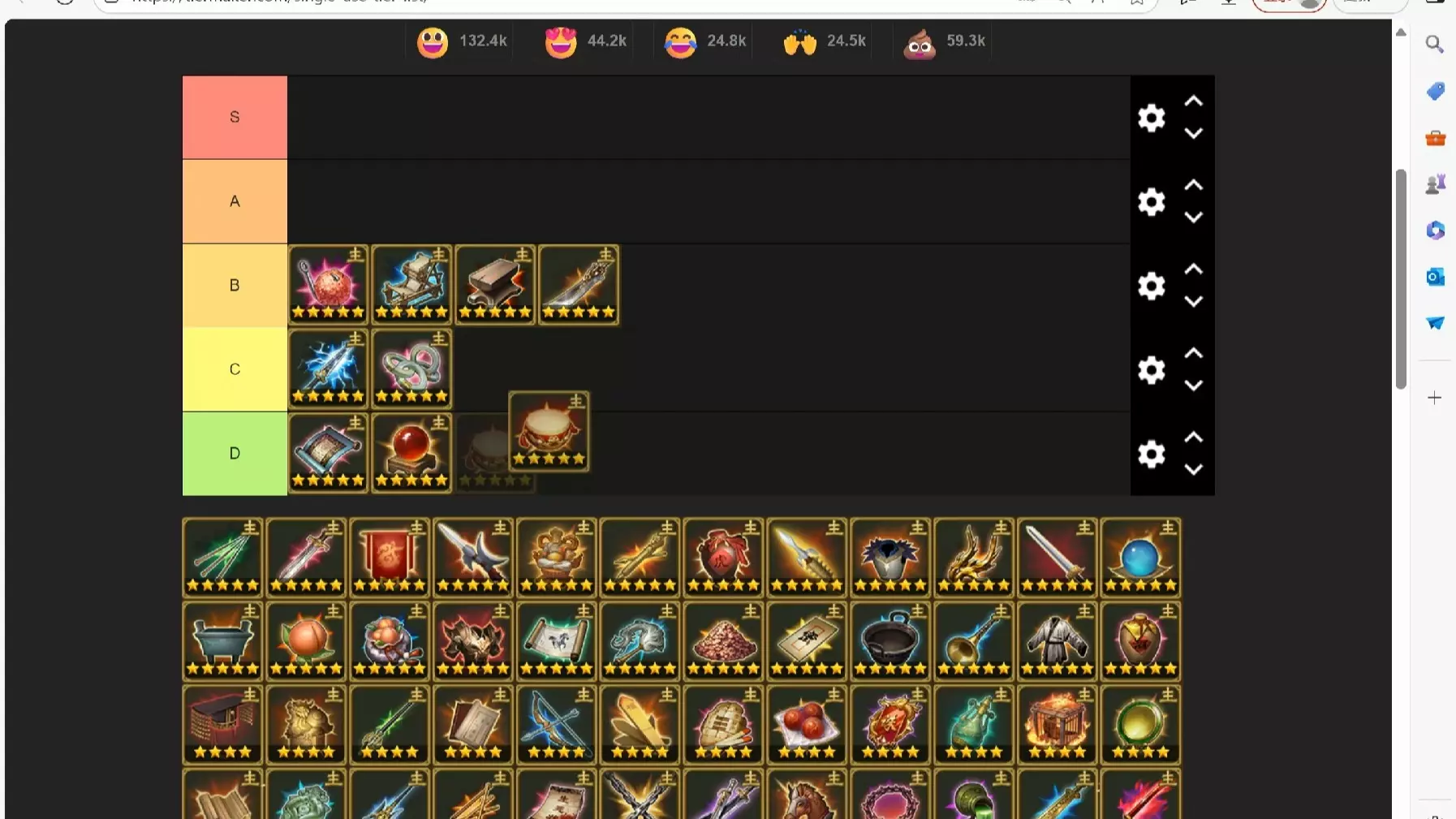Pick the blue crystal ball item in pool
The image size is (1456, 819).
[x=1140, y=558]
